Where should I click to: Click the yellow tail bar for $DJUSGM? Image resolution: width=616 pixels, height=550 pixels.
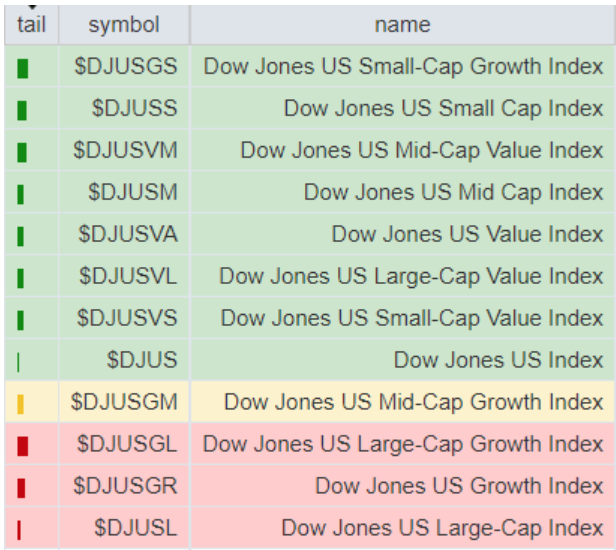[21, 404]
